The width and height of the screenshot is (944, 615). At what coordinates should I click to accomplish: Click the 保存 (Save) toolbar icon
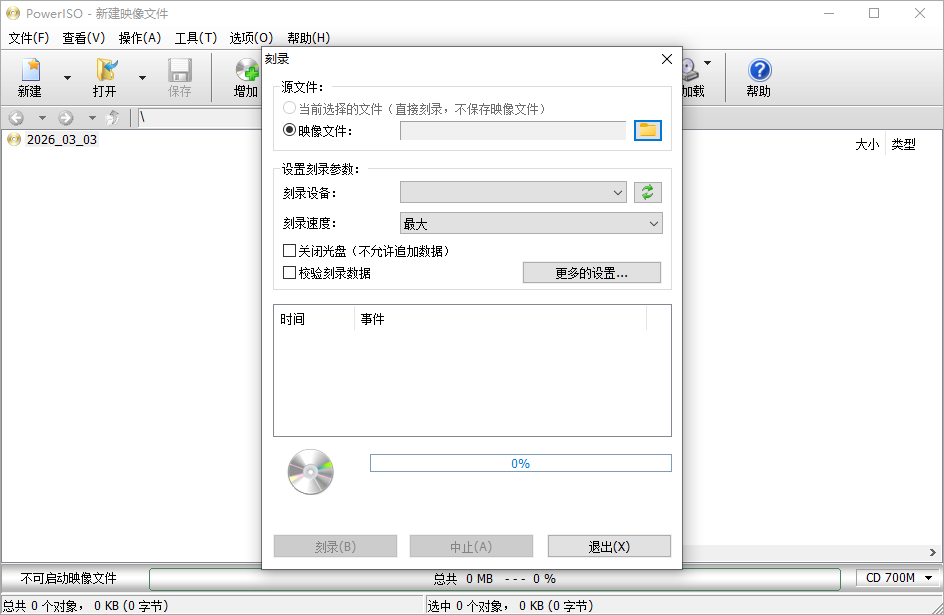click(180, 77)
